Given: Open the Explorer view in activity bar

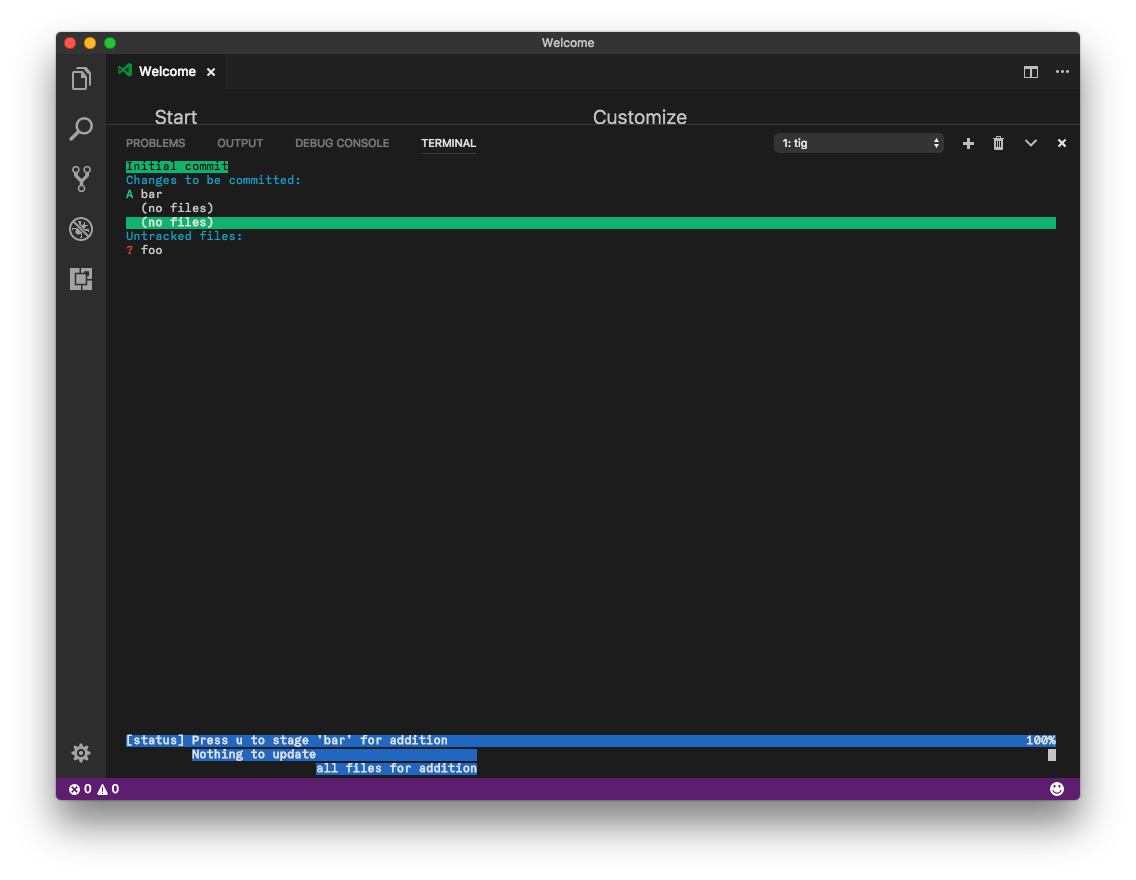Looking at the screenshot, I should point(81,78).
